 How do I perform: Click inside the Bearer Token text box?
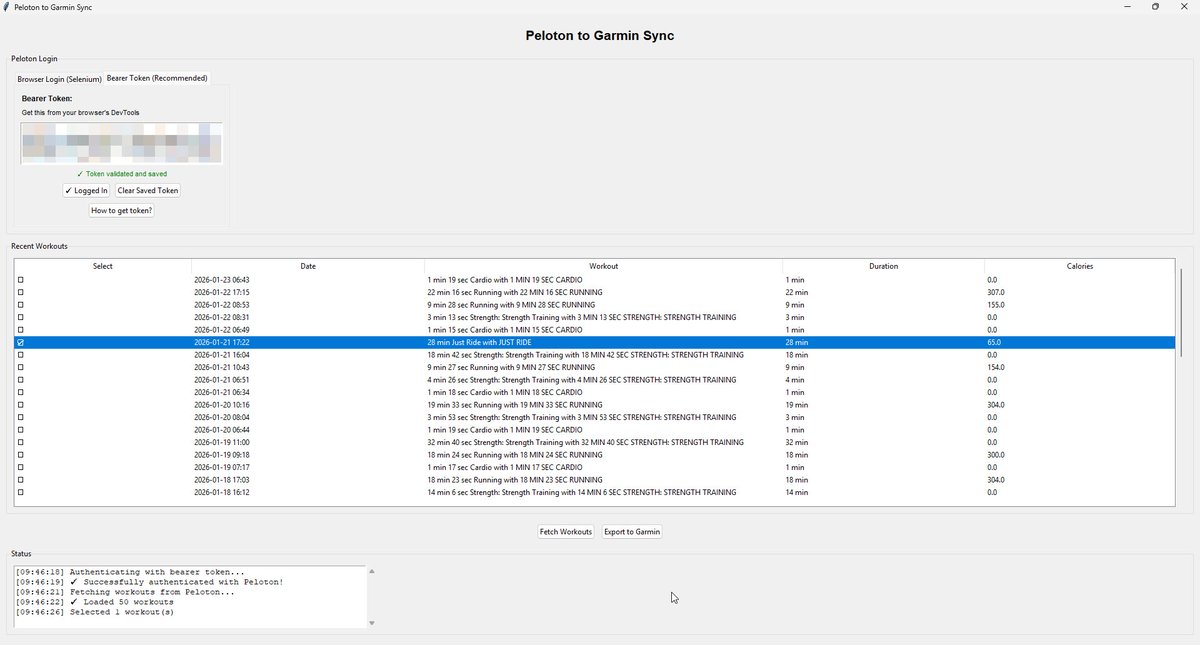[x=122, y=143]
